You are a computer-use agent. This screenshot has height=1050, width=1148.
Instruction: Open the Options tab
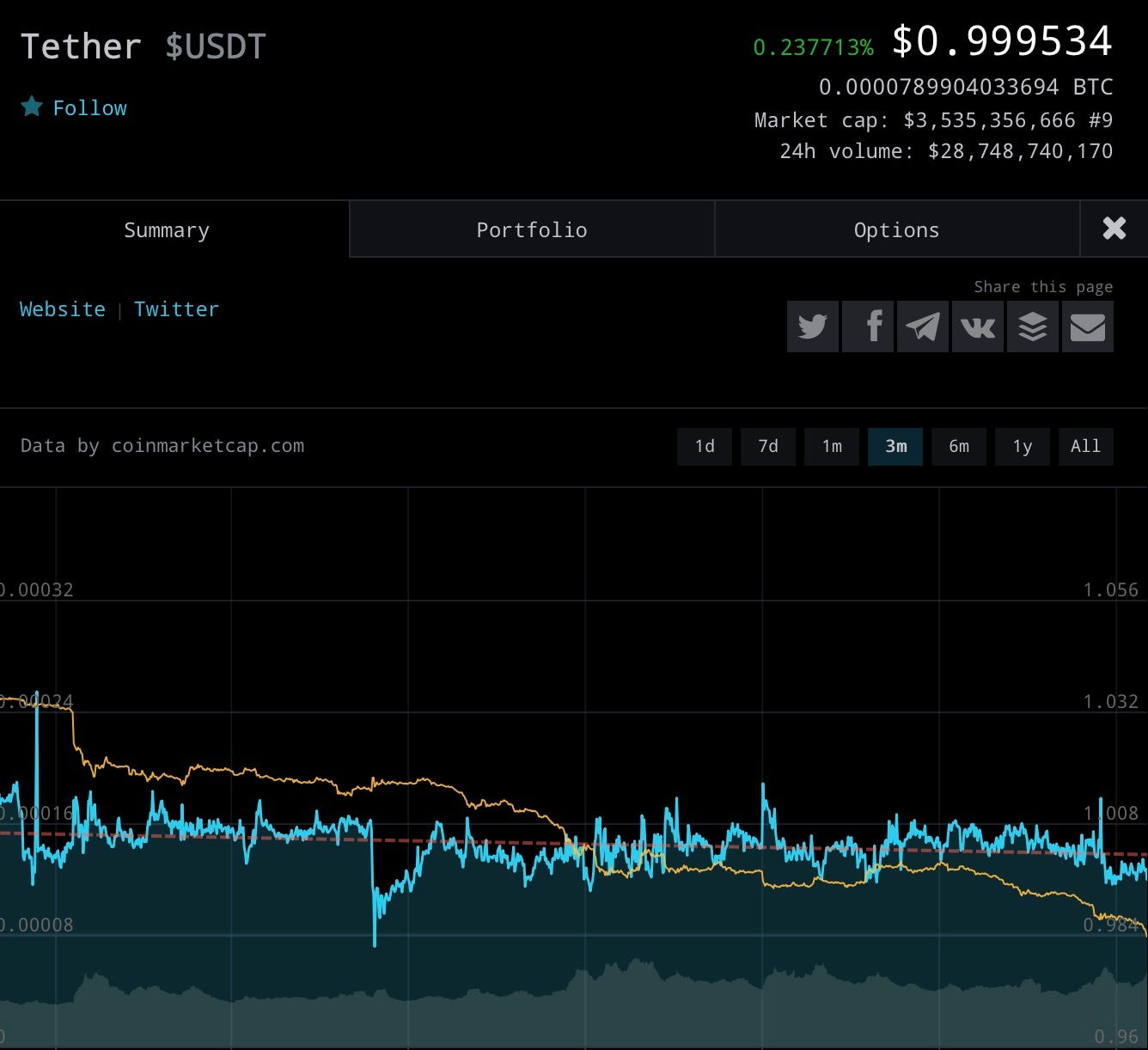[897, 229]
